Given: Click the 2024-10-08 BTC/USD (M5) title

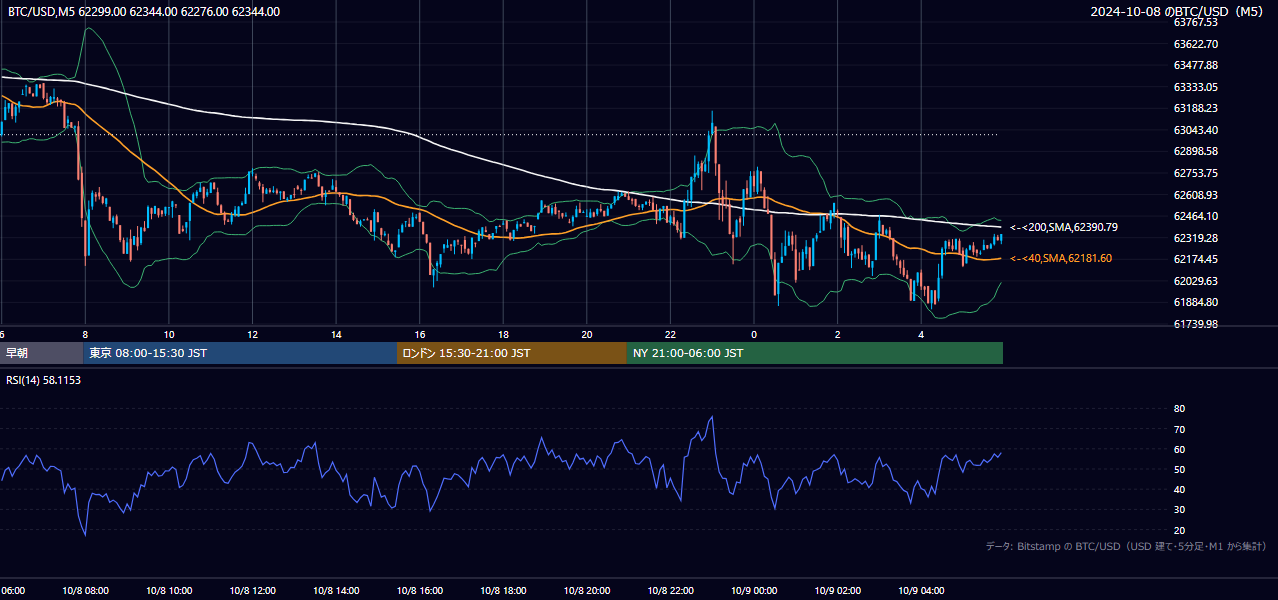Looking at the screenshot, I should 1177,12.
